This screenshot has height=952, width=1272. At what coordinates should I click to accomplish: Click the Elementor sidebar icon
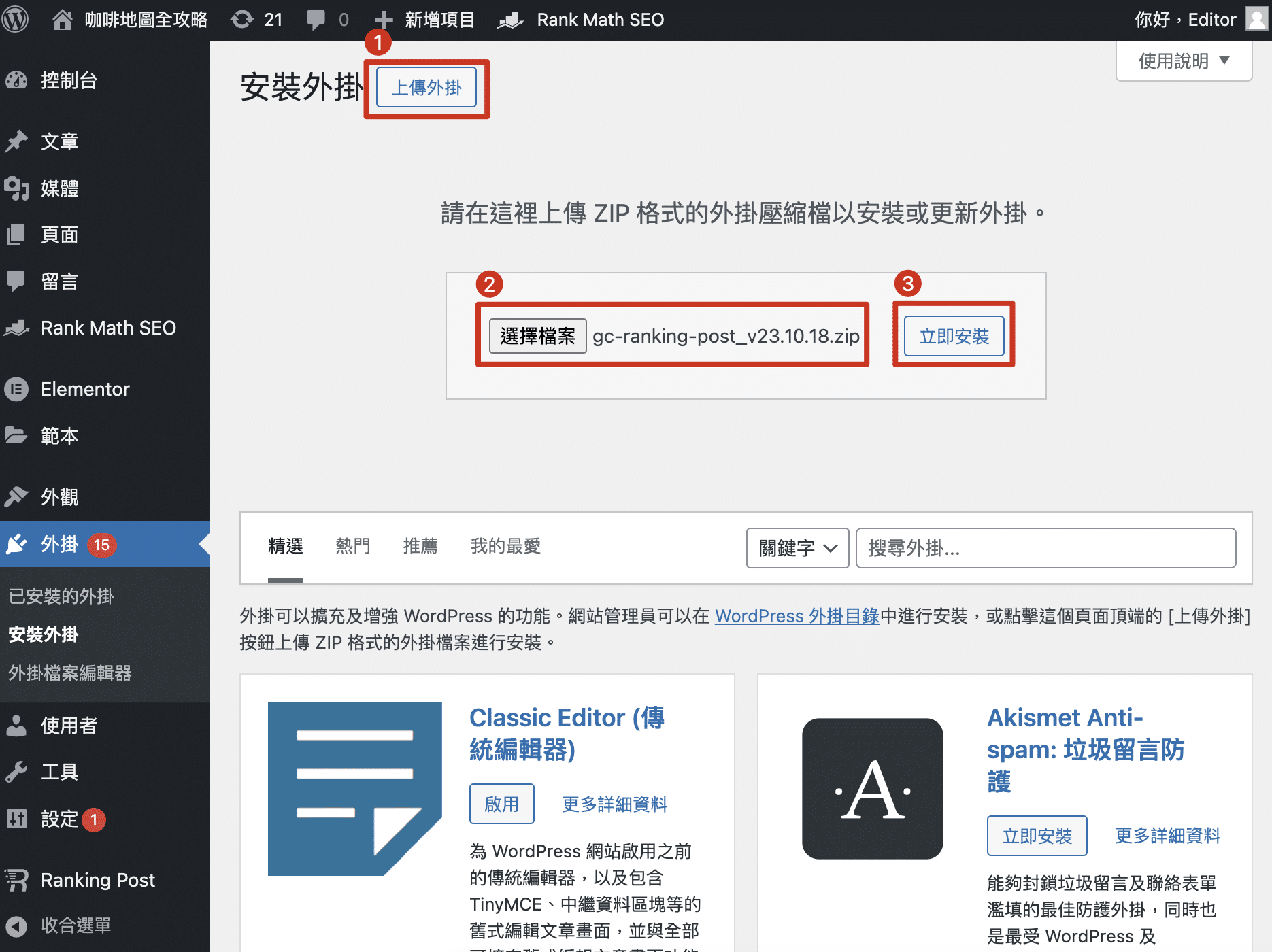point(16,390)
